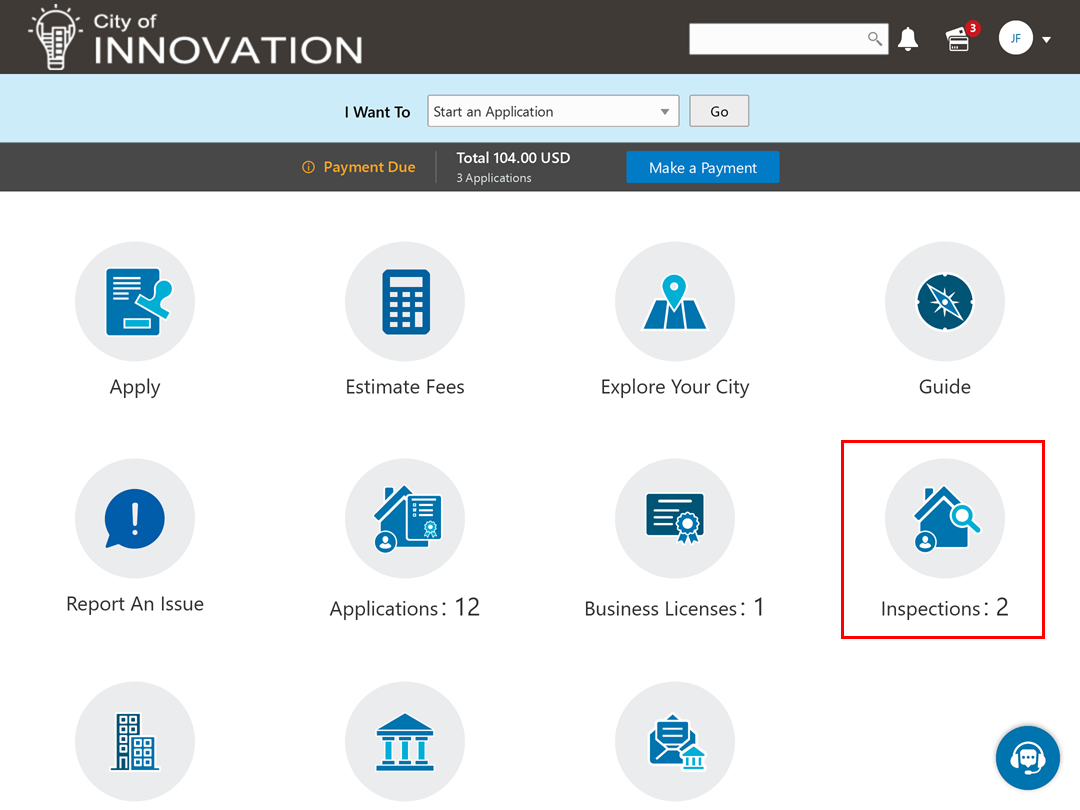Click the Go button
The image size is (1080, 810).
point(719,111)
